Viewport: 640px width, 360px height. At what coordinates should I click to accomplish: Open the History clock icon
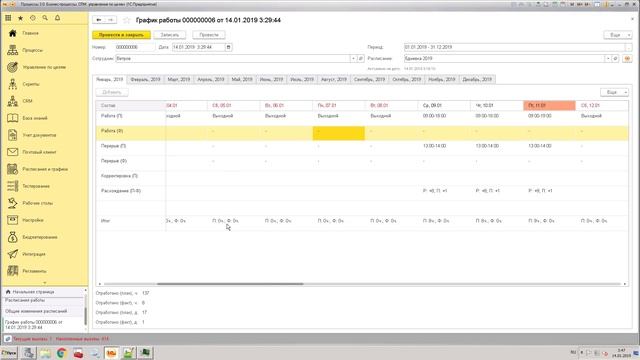[x=33, y=18]
